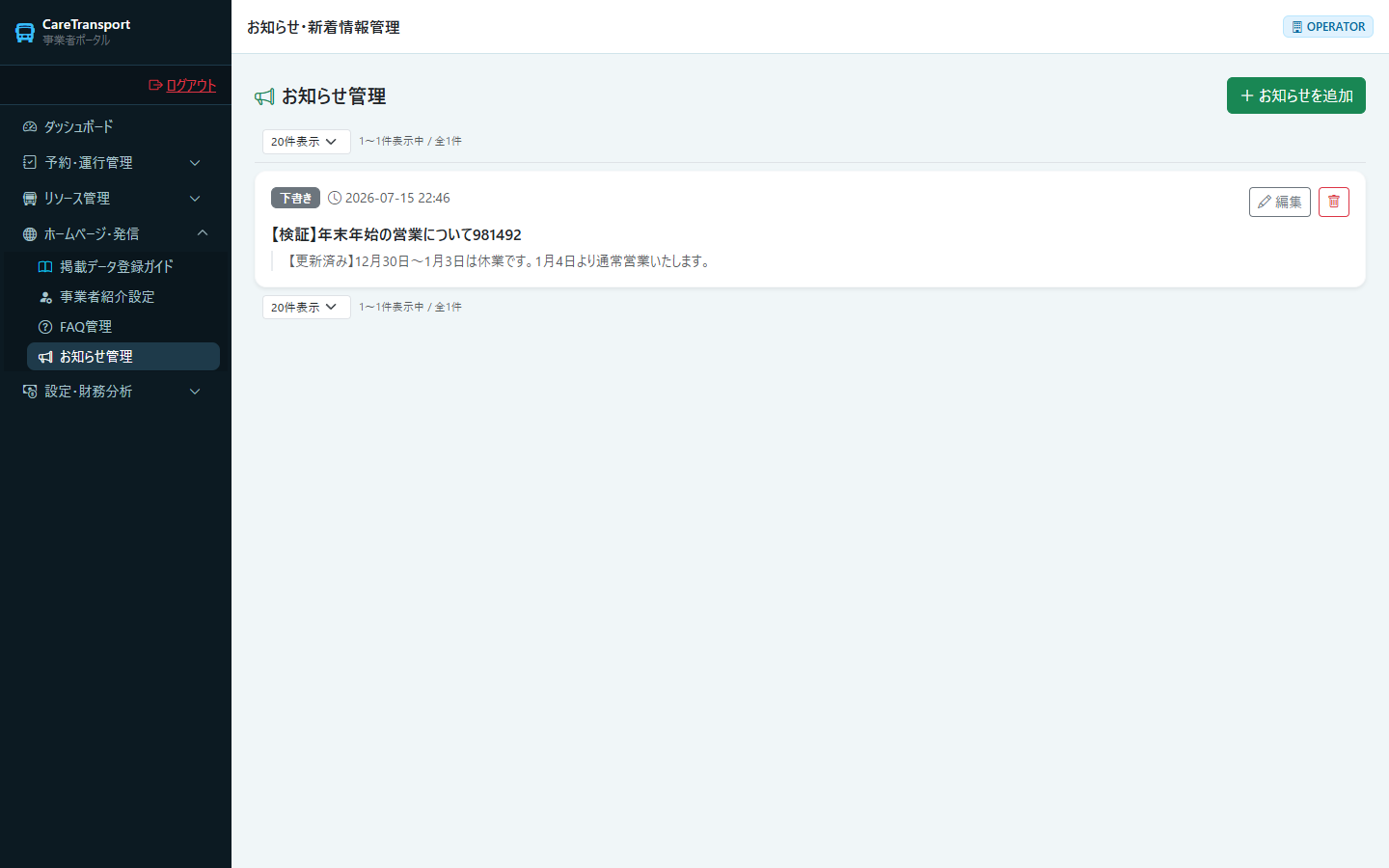Click the sidebar megaphone icon for お知らせ管理

click(x=45, y=357)
